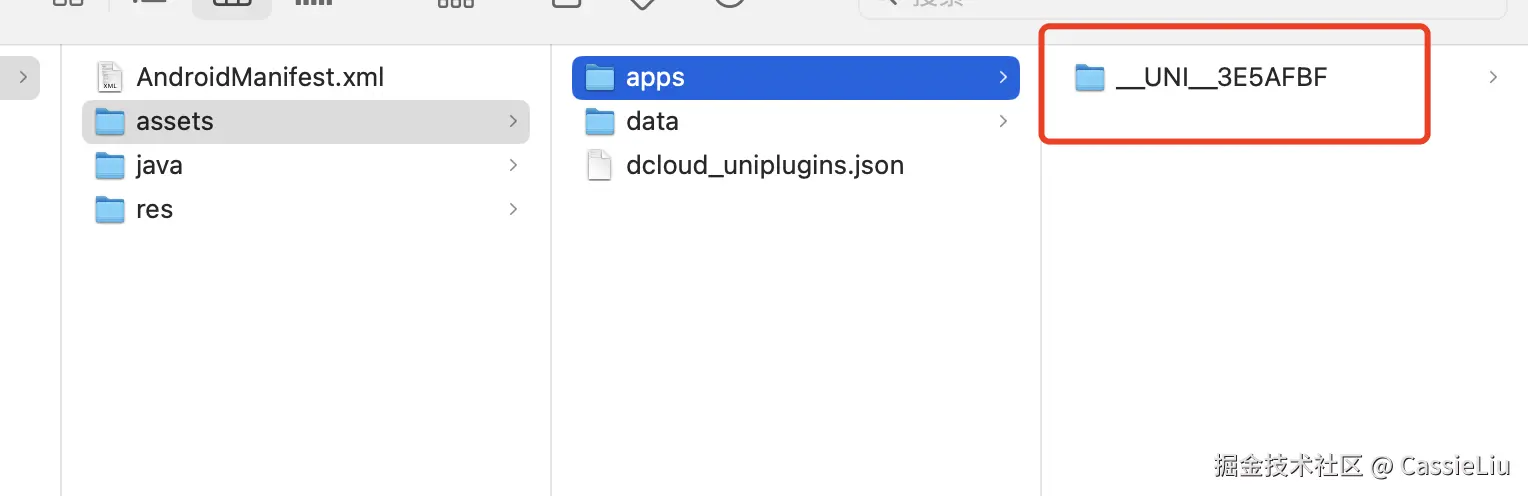Select the __UNI__3E5AFBF folder icon
This screenshot has height=496, width=1528.
point(1089,77)
